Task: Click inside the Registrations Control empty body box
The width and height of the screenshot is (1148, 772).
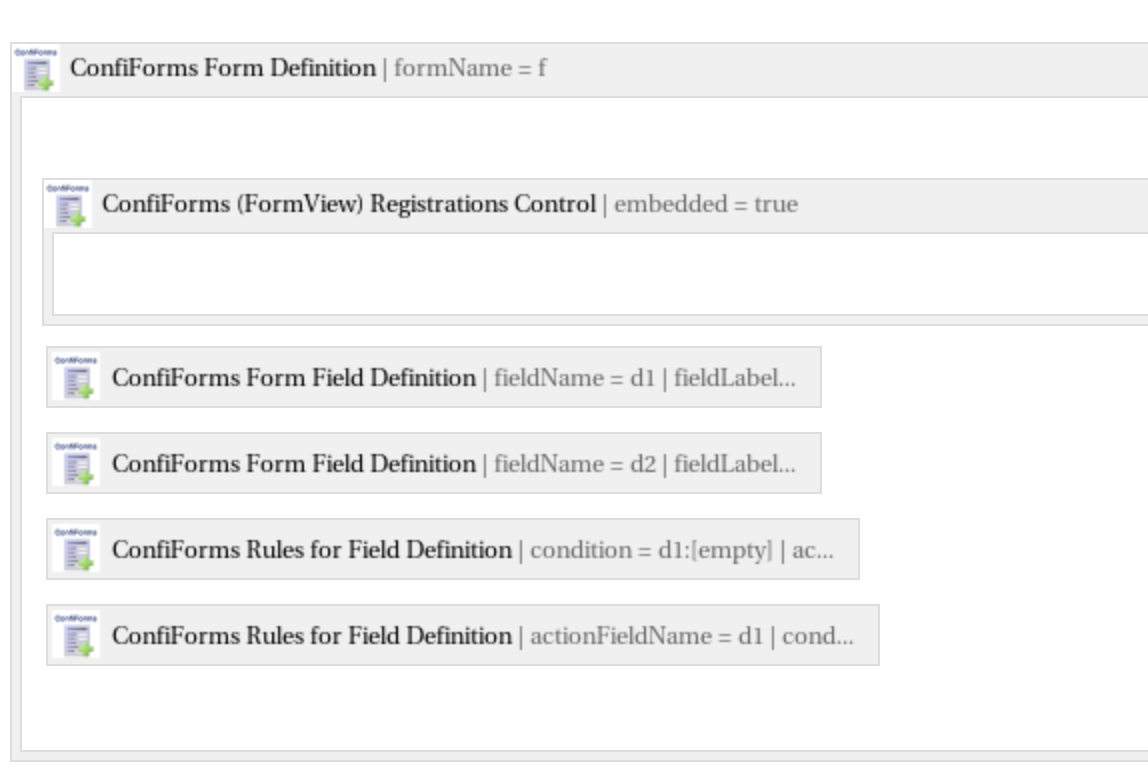Action: (600, 274)
